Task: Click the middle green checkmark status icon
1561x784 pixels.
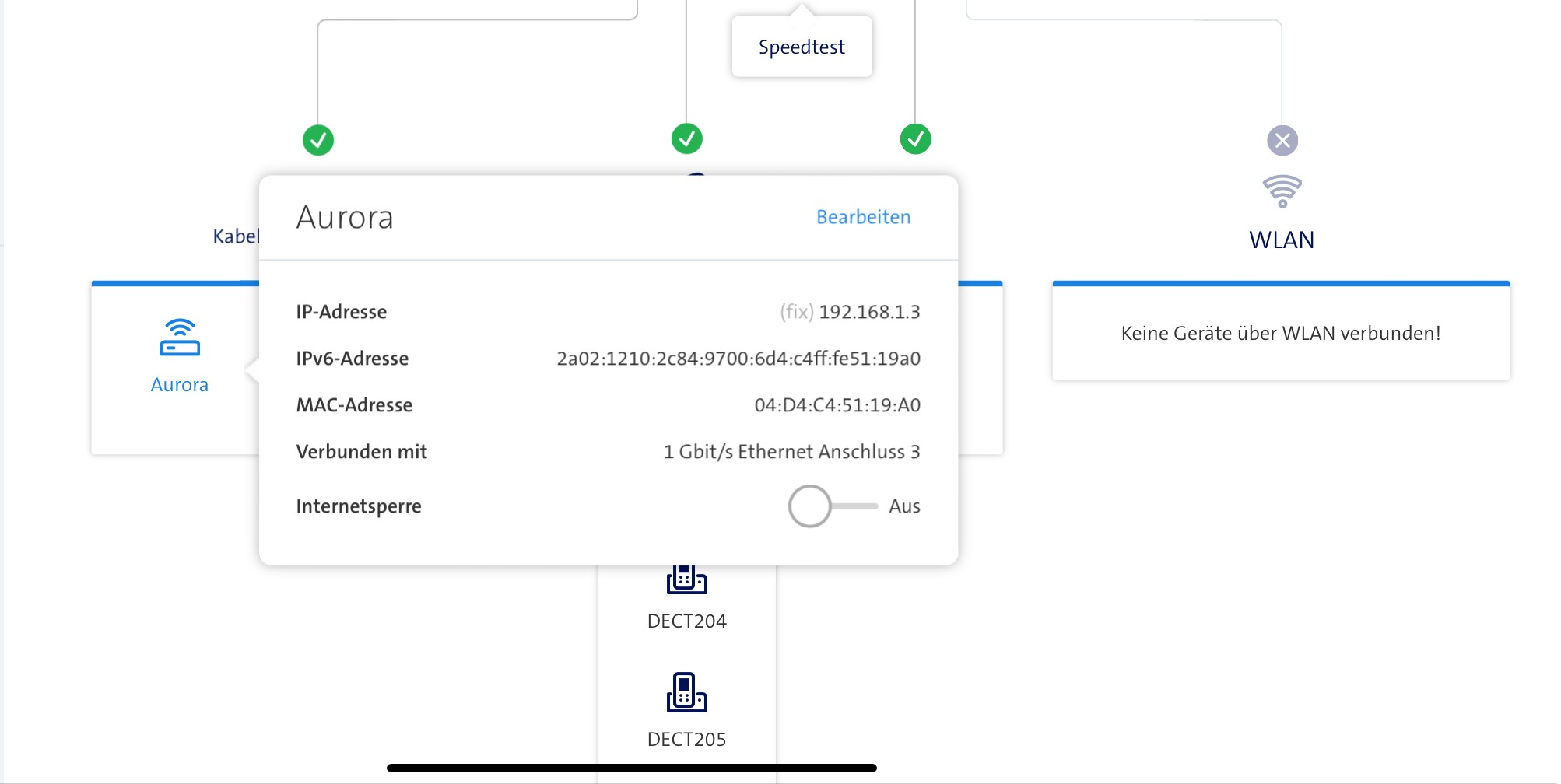Action: (686, 139)
